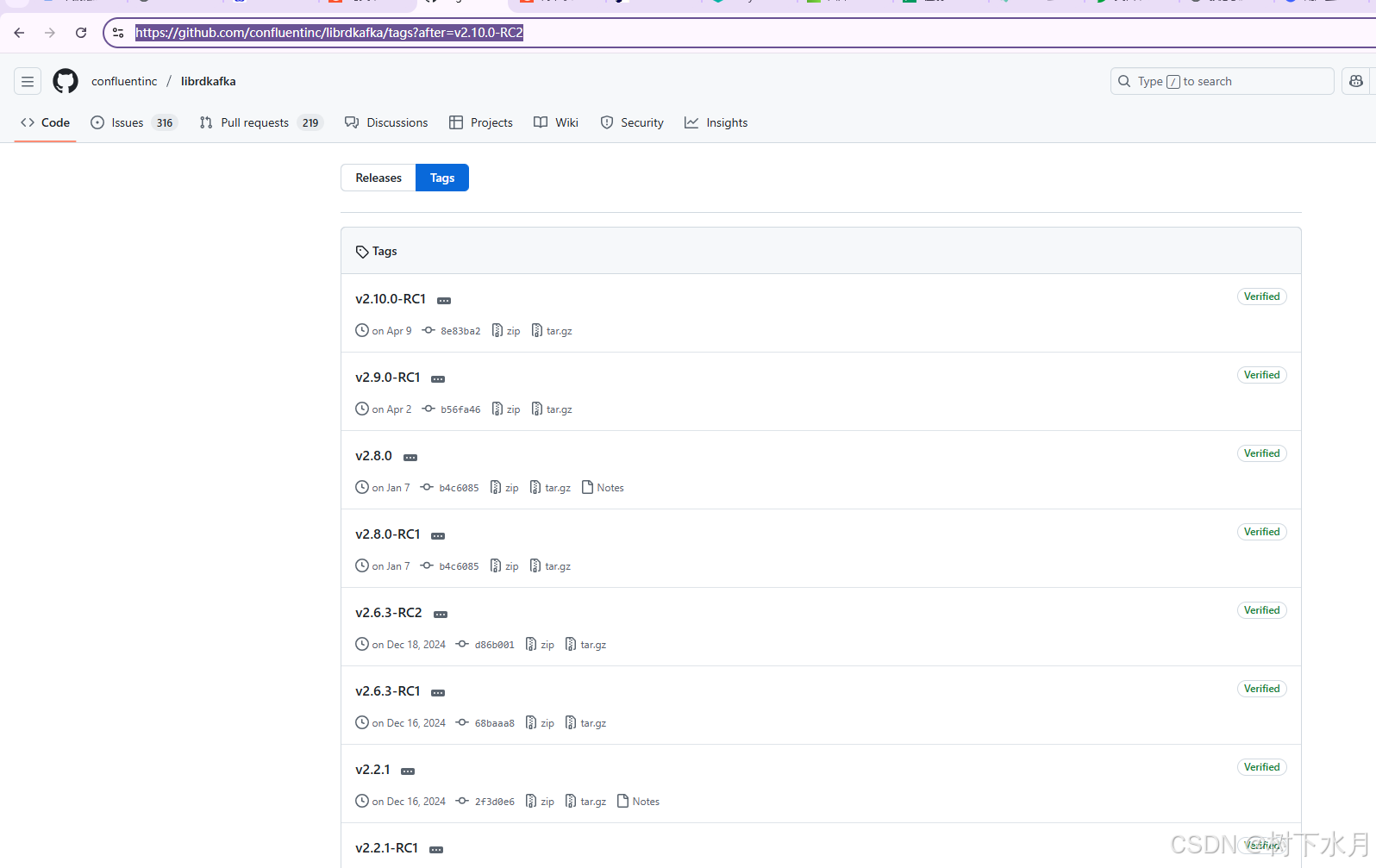Open the v2.2.1-RC1 tag link

[x=387, y=848]
